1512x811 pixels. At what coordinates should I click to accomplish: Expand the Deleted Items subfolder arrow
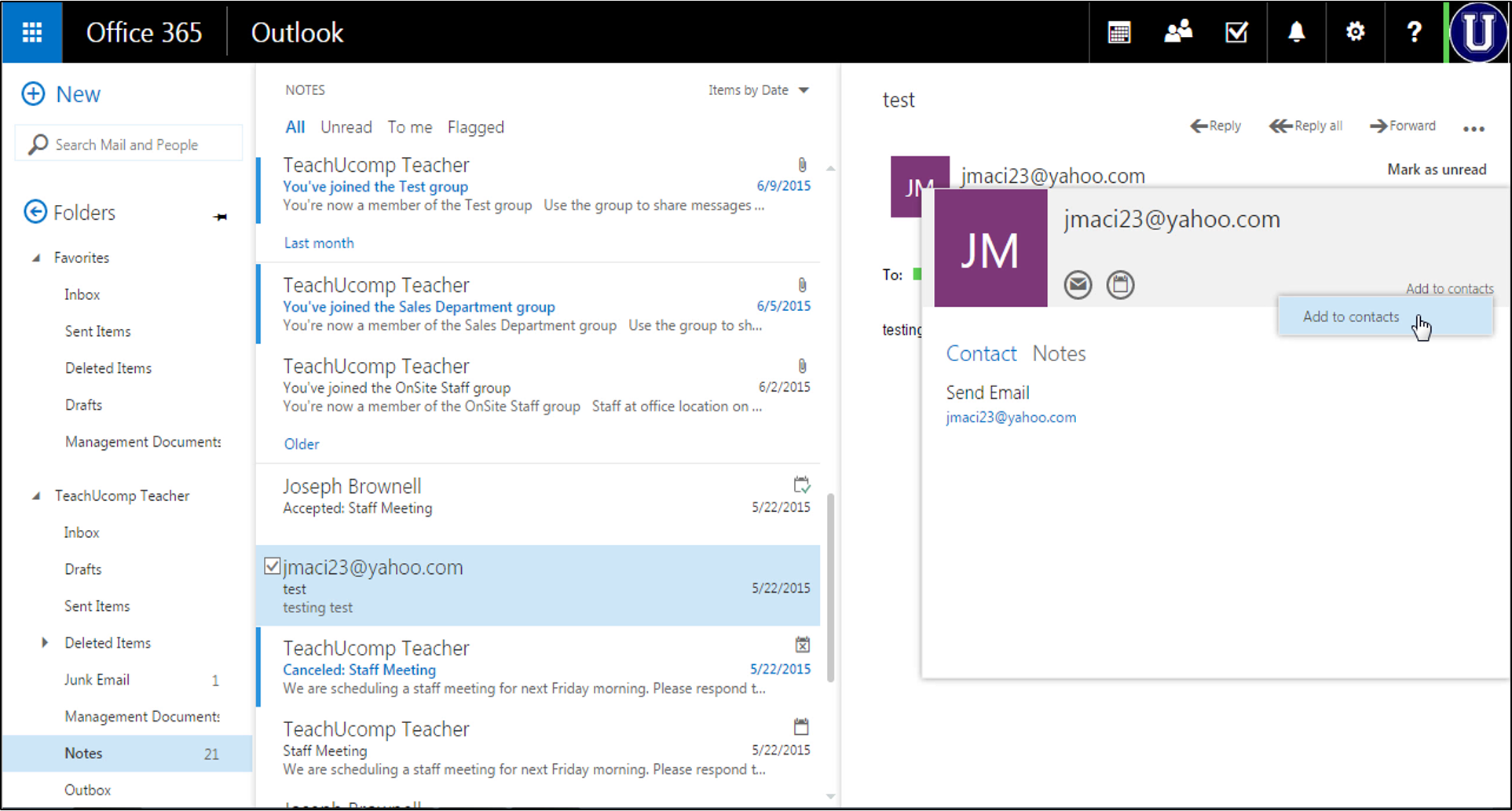tap(45, 642)
